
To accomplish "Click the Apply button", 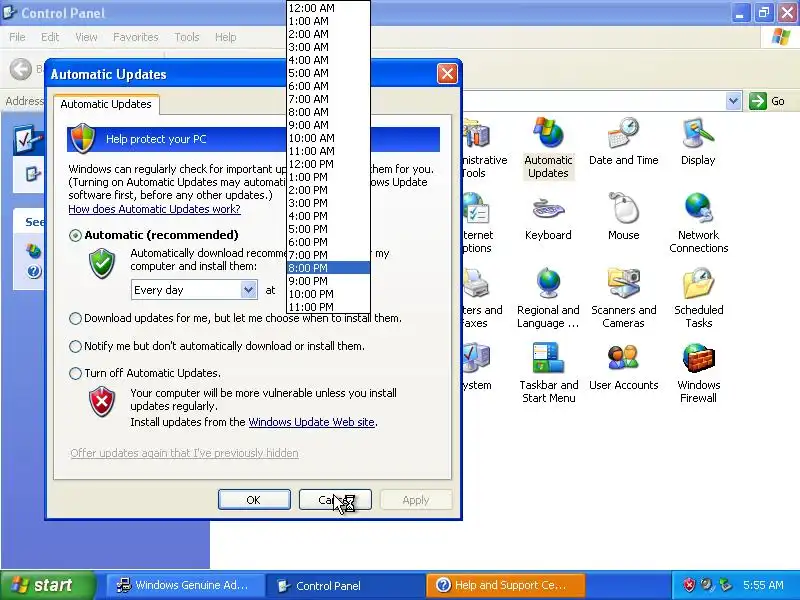I will tap(416, 500).
